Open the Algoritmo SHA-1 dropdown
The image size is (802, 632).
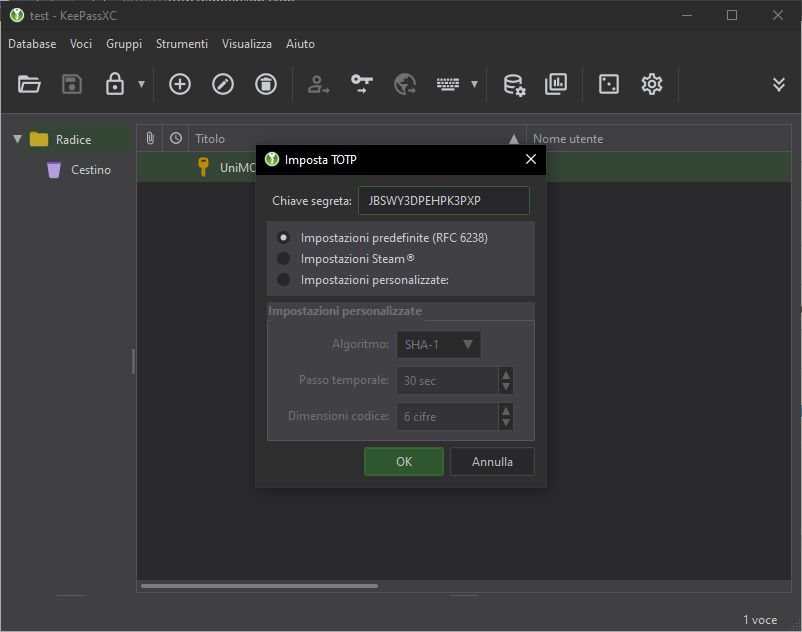pos(439,345)
